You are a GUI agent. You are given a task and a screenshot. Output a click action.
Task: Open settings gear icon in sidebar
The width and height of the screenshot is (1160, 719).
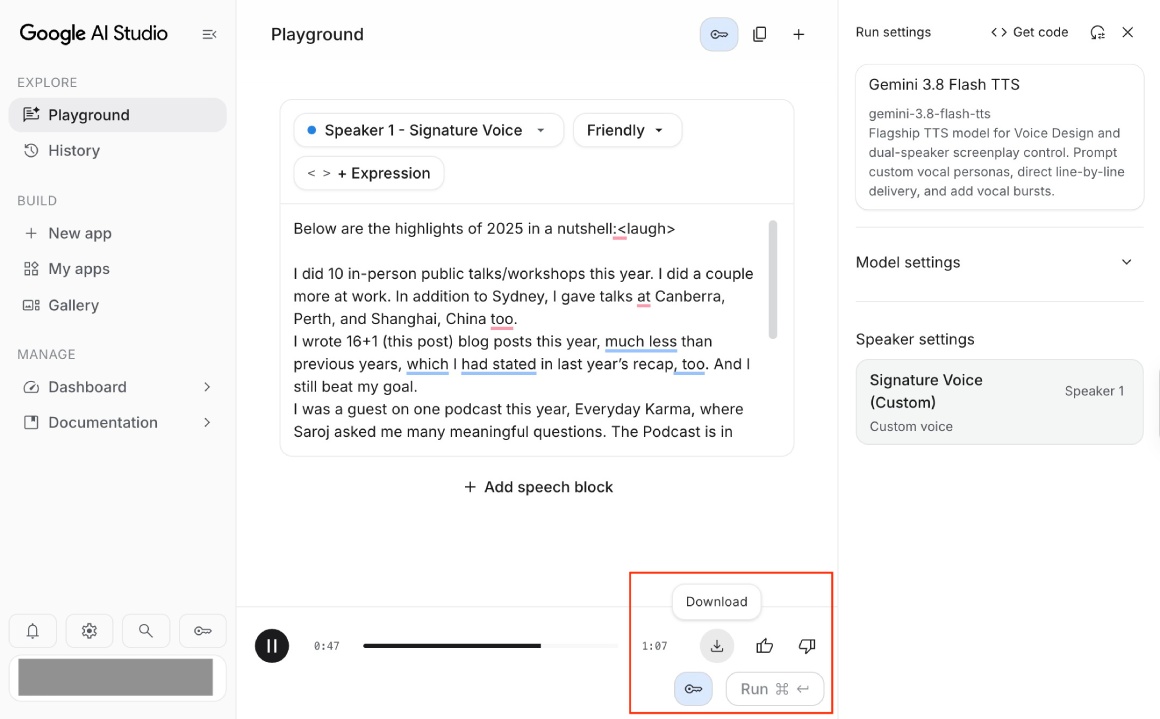(x=90, y=631)
